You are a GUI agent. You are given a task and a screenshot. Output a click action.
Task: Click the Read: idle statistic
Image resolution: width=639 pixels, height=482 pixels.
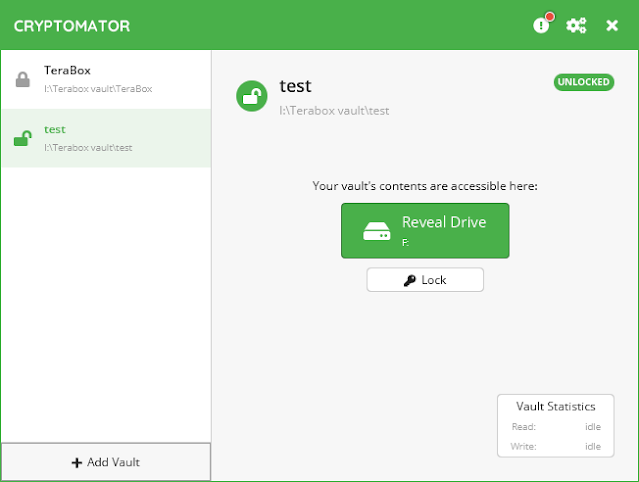(556, 427)
